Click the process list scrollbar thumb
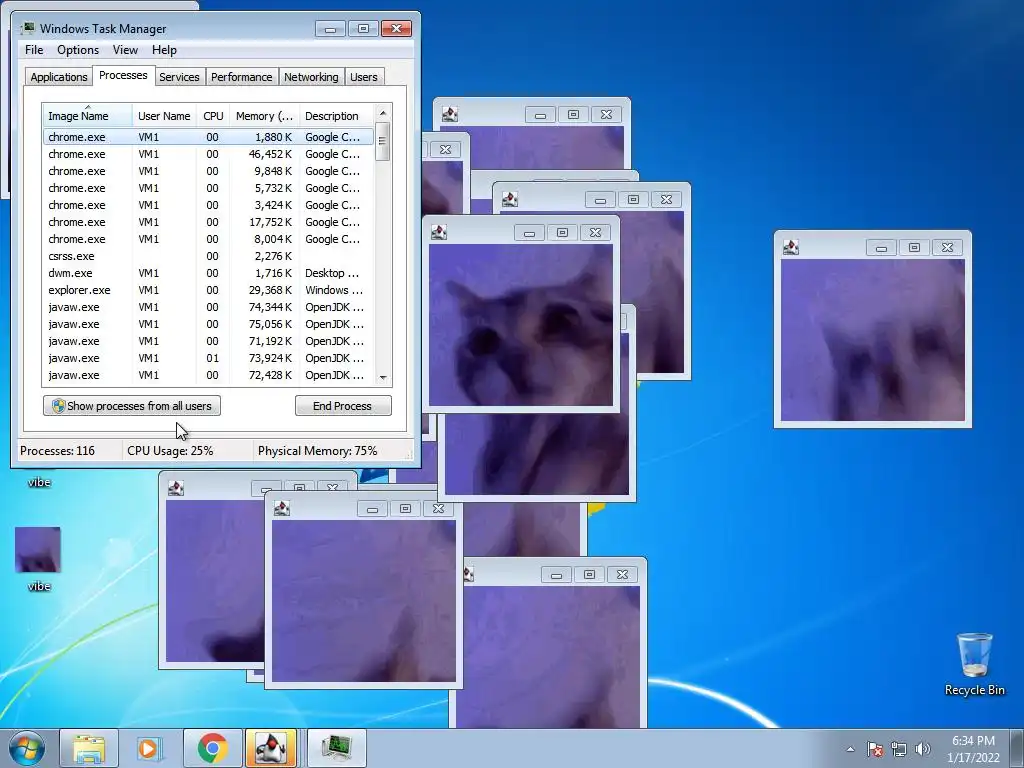This screenshot has width=1024, height=768. (383, 141)
